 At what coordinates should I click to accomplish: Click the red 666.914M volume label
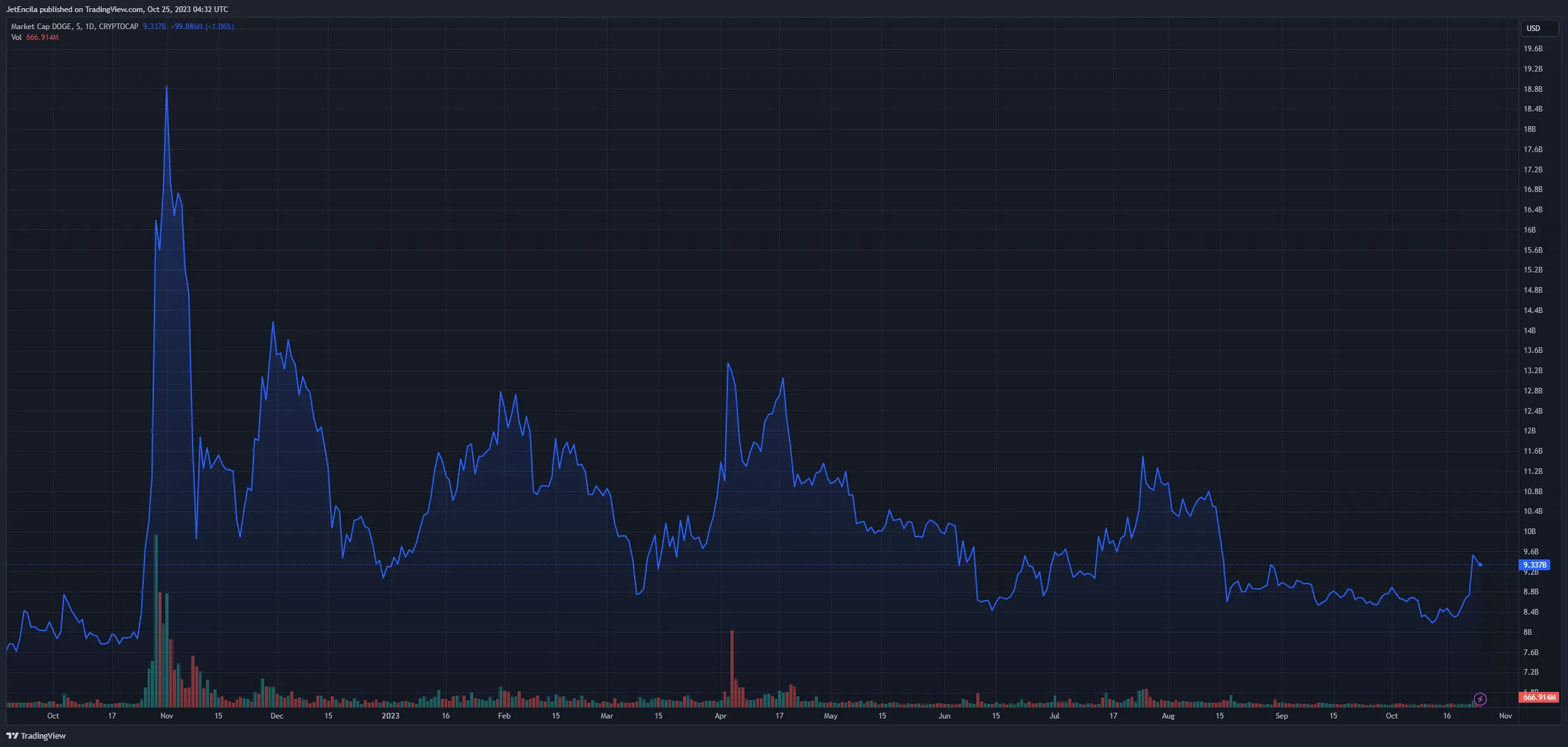tap(1539, 697)
